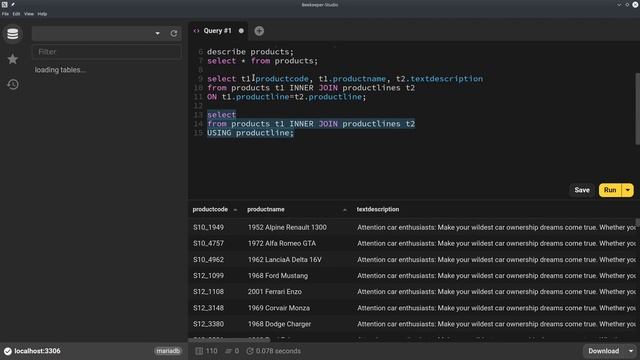Place cursor on line 6 describe products
Image resolution: width=640 pixels, height=360 pixels.
[250, 52]
